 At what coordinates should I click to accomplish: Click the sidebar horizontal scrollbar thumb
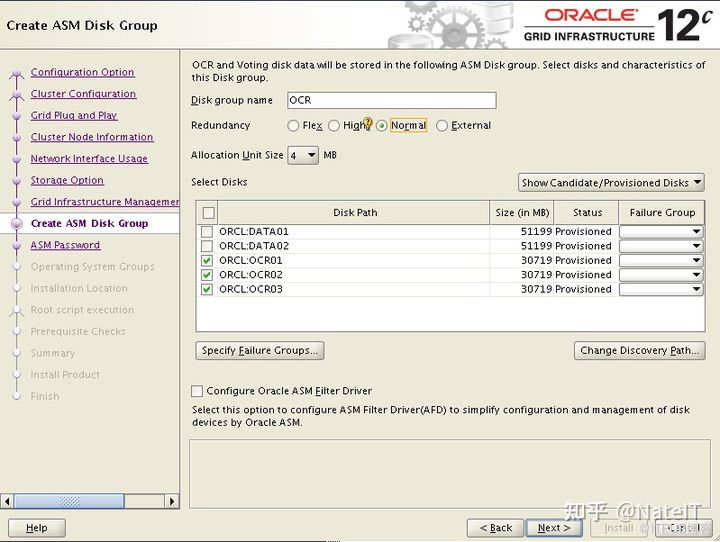(69, 501)
